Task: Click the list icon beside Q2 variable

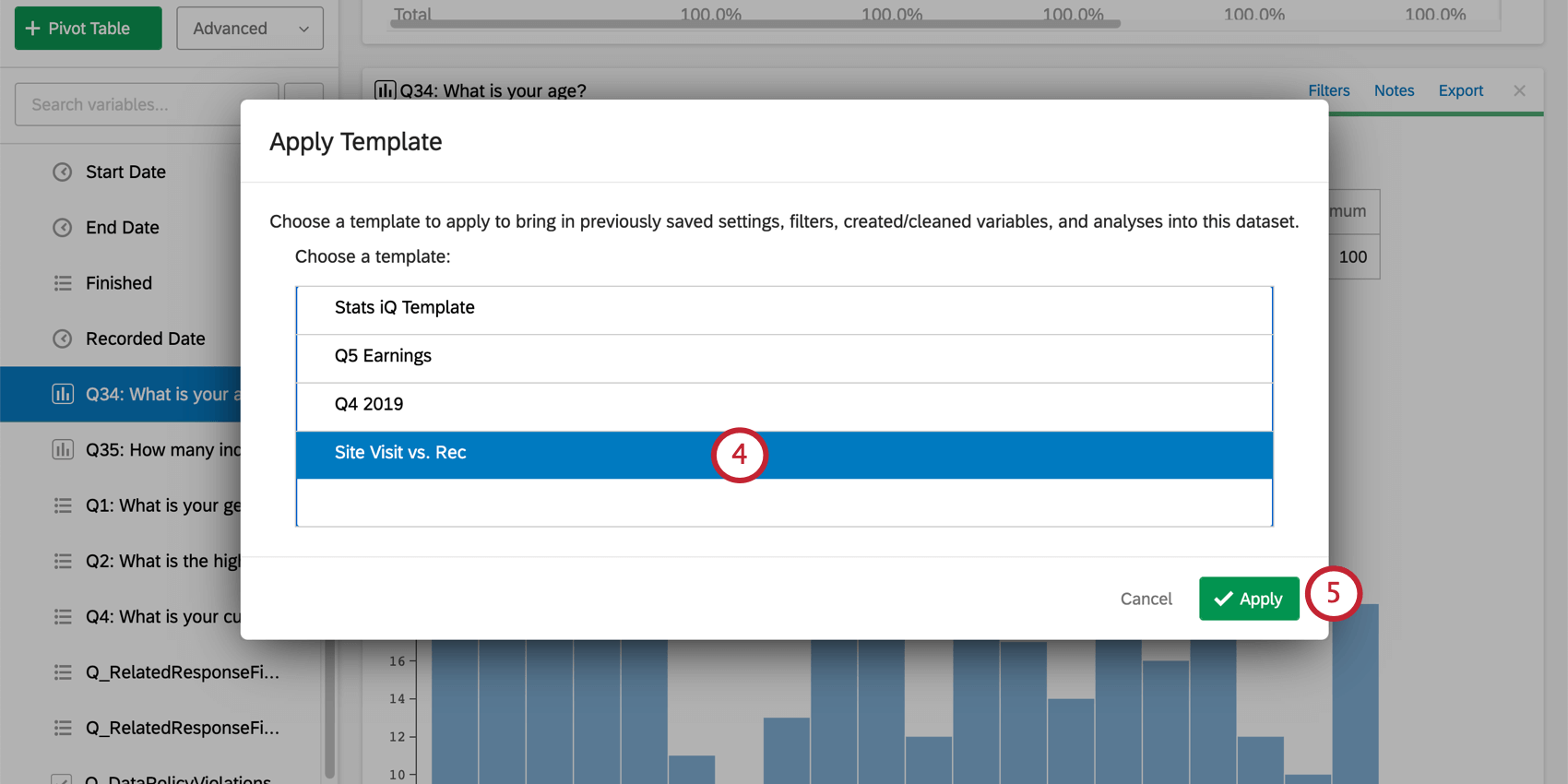Action: (63, 561)
